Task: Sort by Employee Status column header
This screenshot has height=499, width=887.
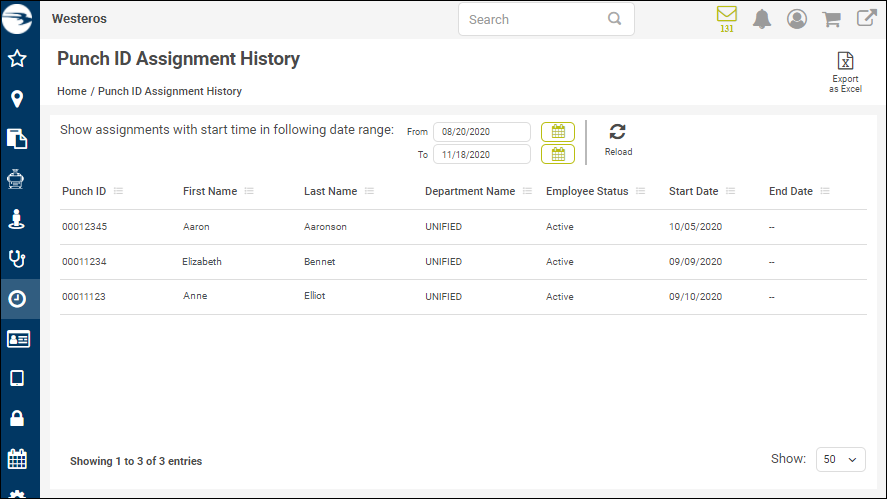Action: 587,191
